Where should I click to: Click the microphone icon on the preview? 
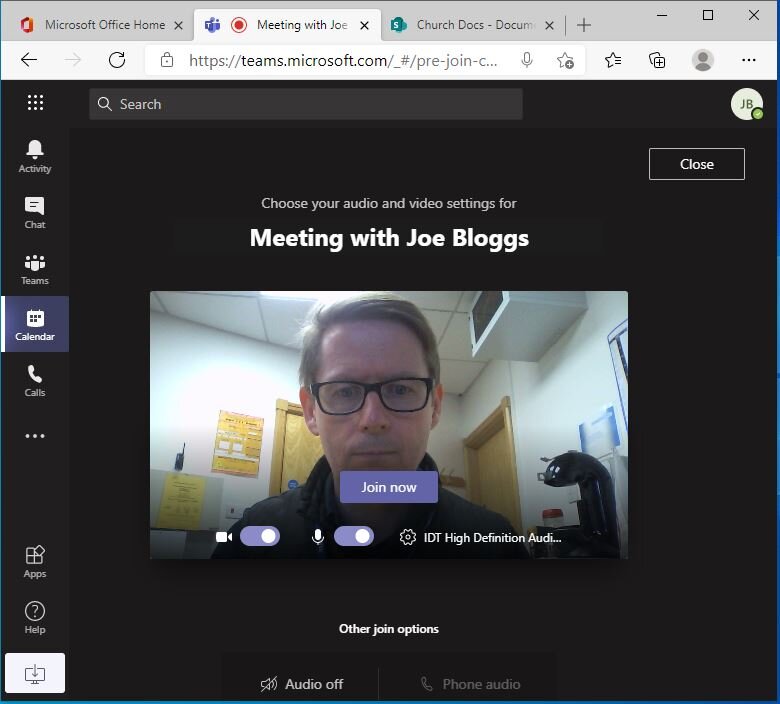pyautogui.click(x=318, y=537)
